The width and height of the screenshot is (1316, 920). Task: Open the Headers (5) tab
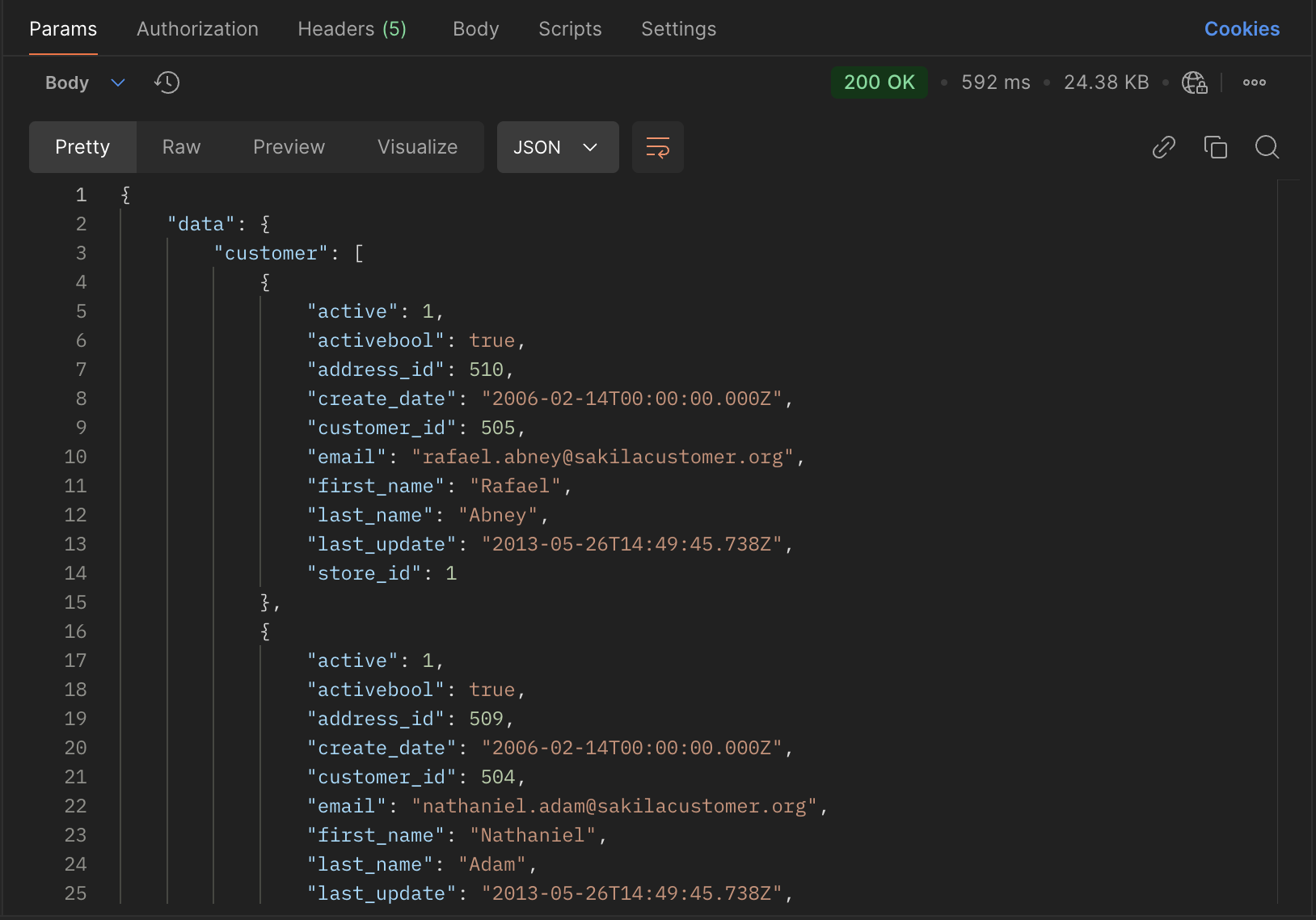tap(352, 29)
